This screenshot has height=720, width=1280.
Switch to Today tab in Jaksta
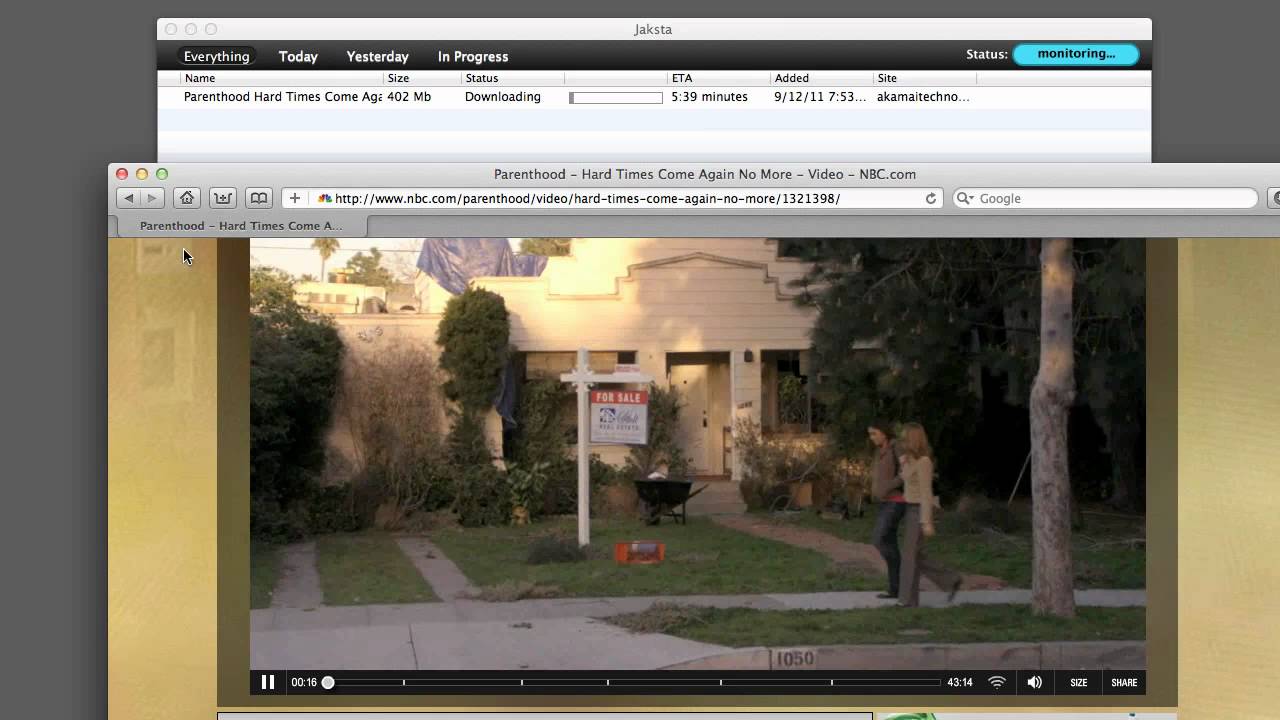[298, 56]
